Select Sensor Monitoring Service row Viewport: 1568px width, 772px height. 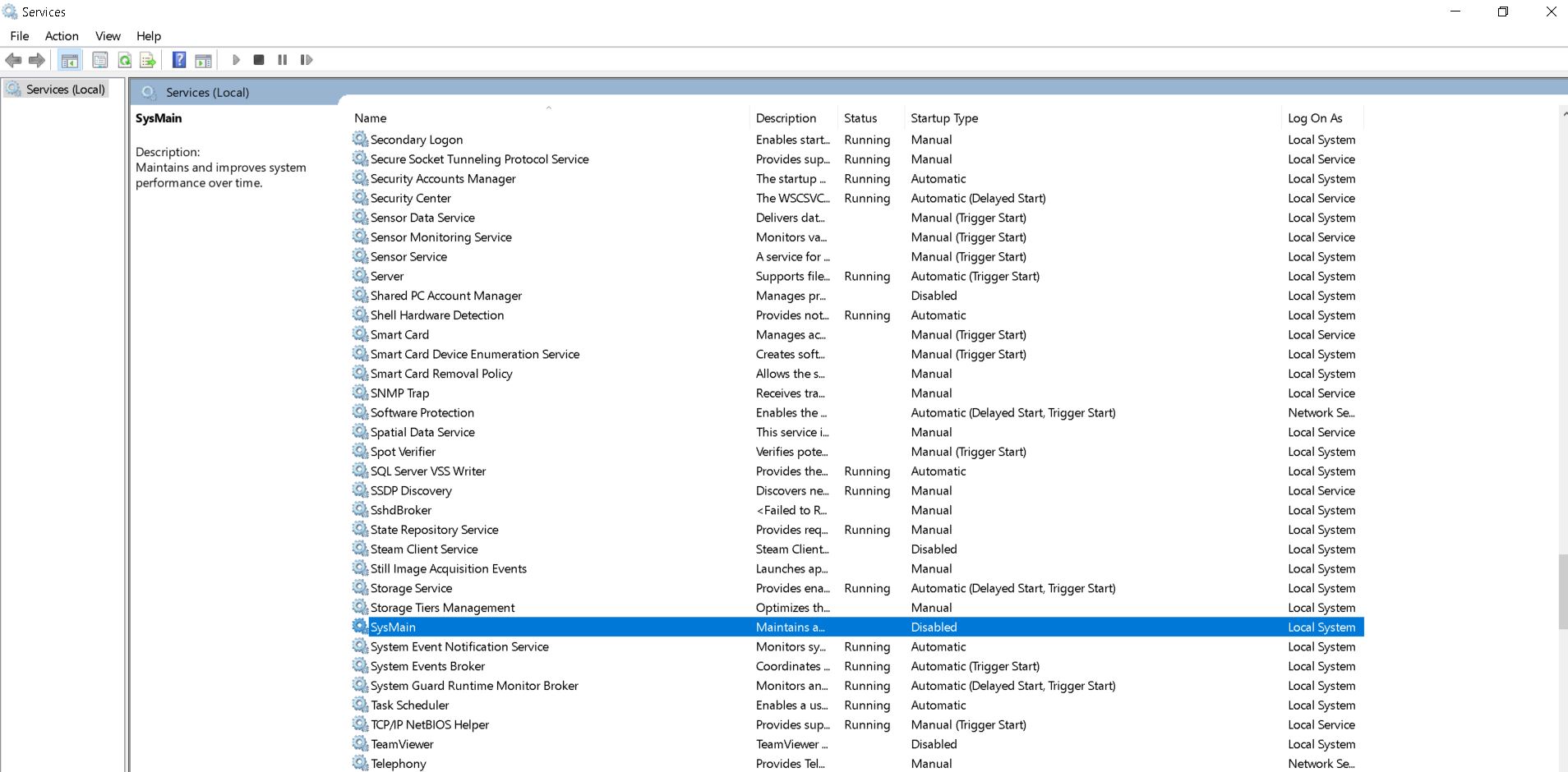(x=857, y=237)
